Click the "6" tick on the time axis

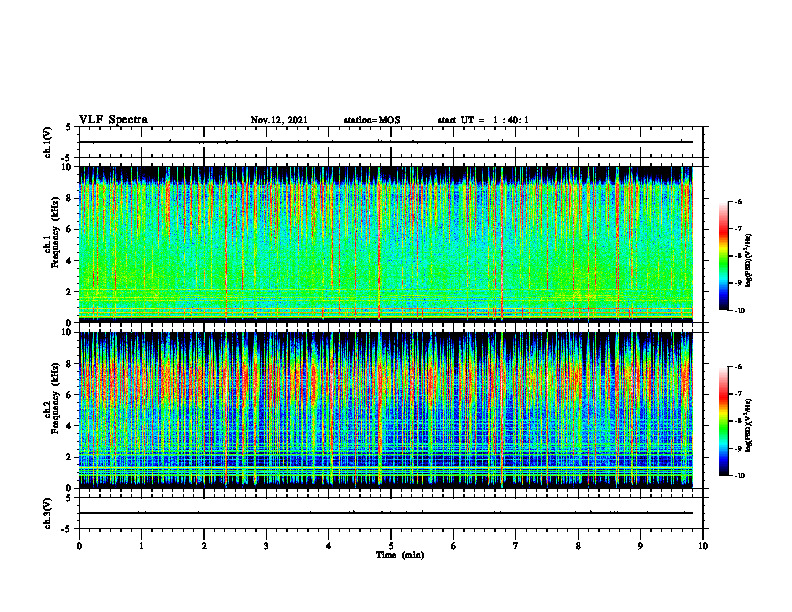point(454,546)
